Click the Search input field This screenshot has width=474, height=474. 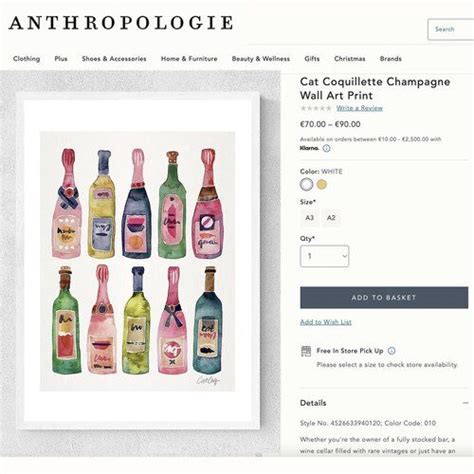pyautogui.click(x=451, y=29)
